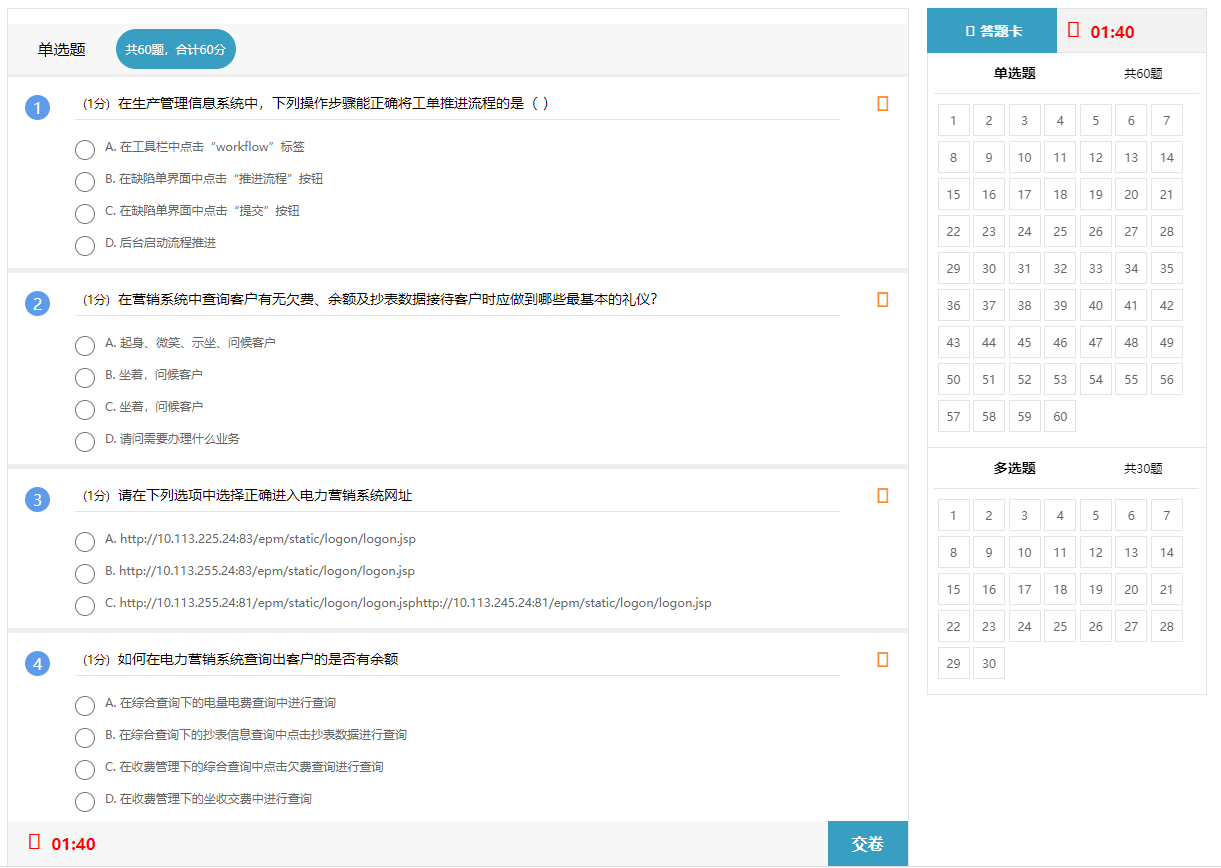Select option A for question 1

click(85, 149)
